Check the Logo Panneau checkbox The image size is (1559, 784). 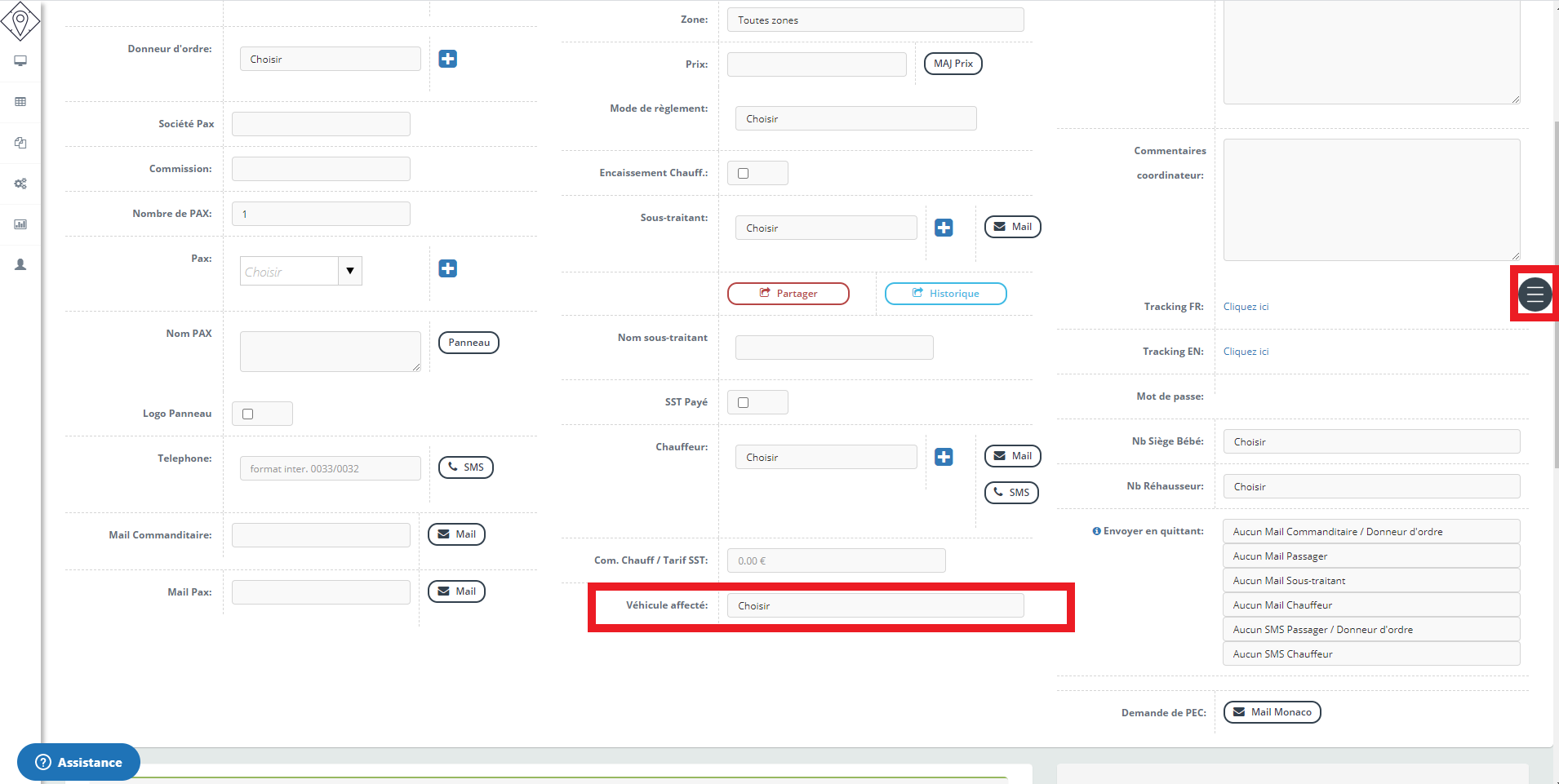coord(247,414)
